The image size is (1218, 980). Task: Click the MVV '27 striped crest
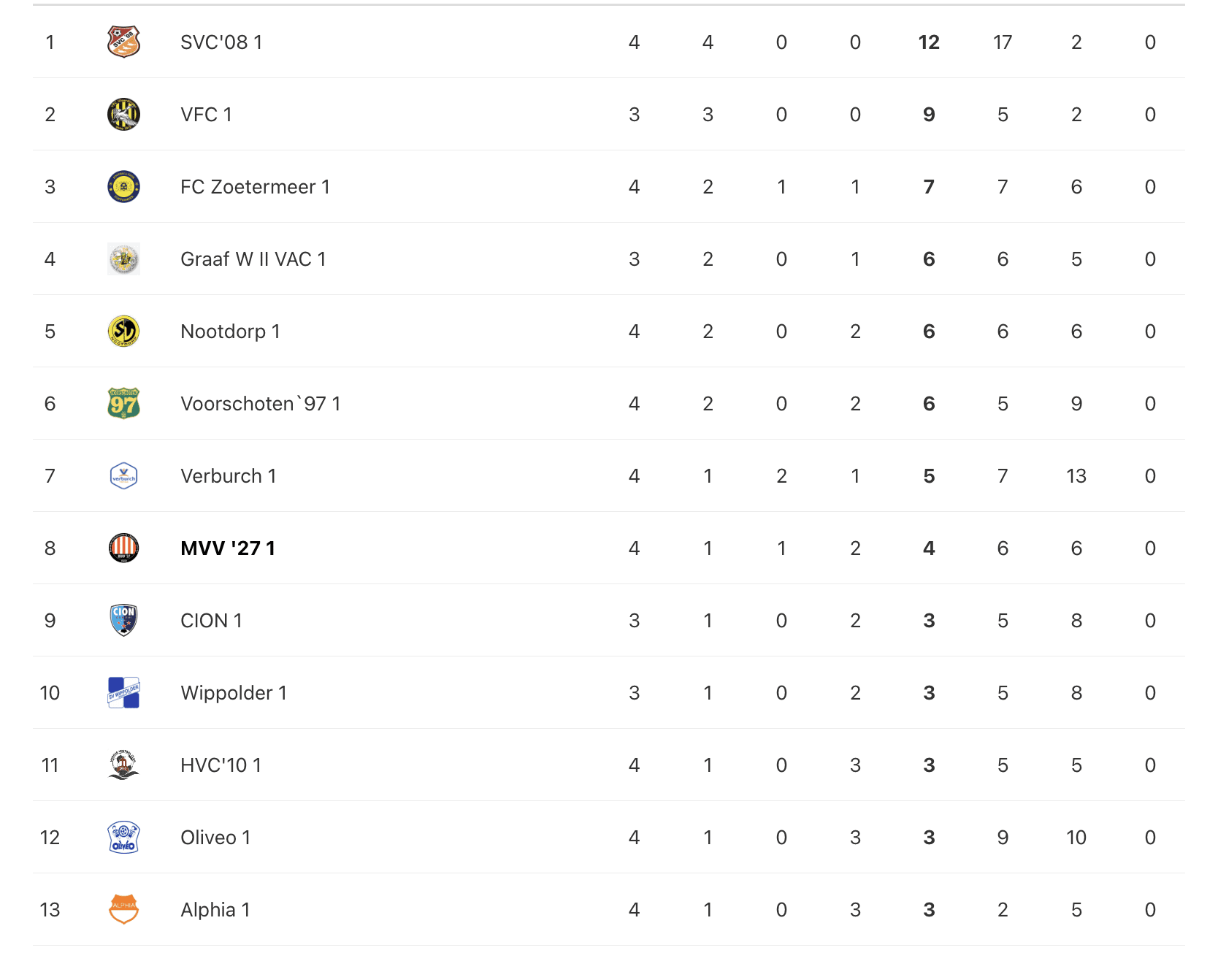pos(123,548)
